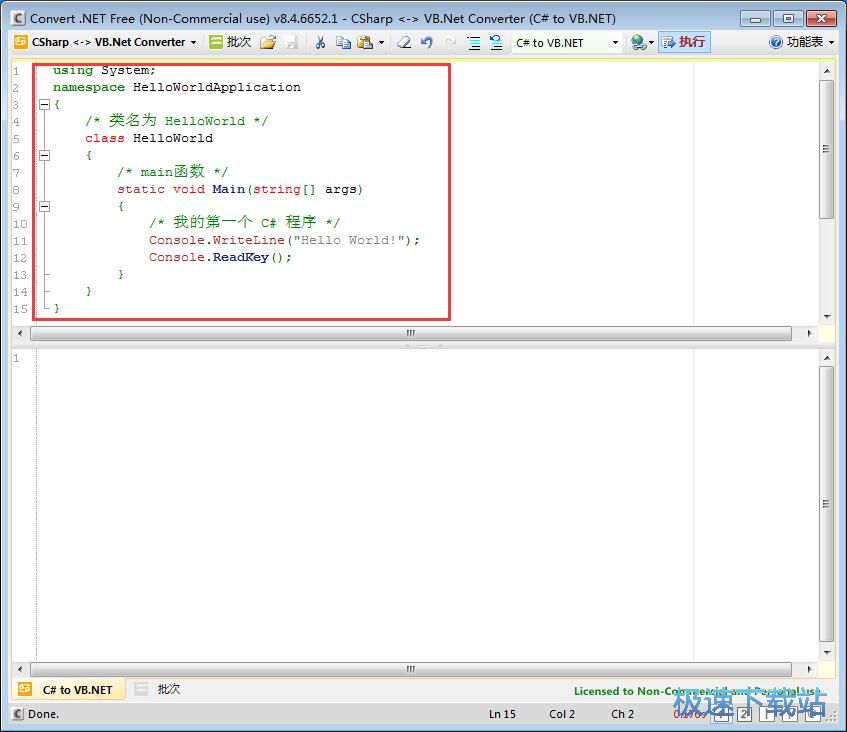
Task: Click the Paste clipboard icon
Action: point(365,42)
